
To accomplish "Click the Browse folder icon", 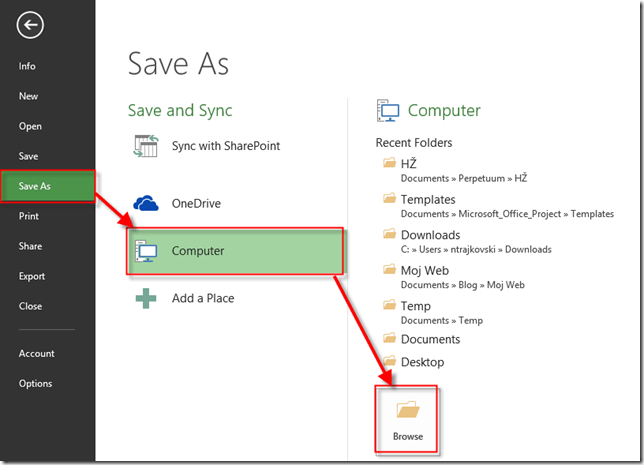I will tap(407, 410).
